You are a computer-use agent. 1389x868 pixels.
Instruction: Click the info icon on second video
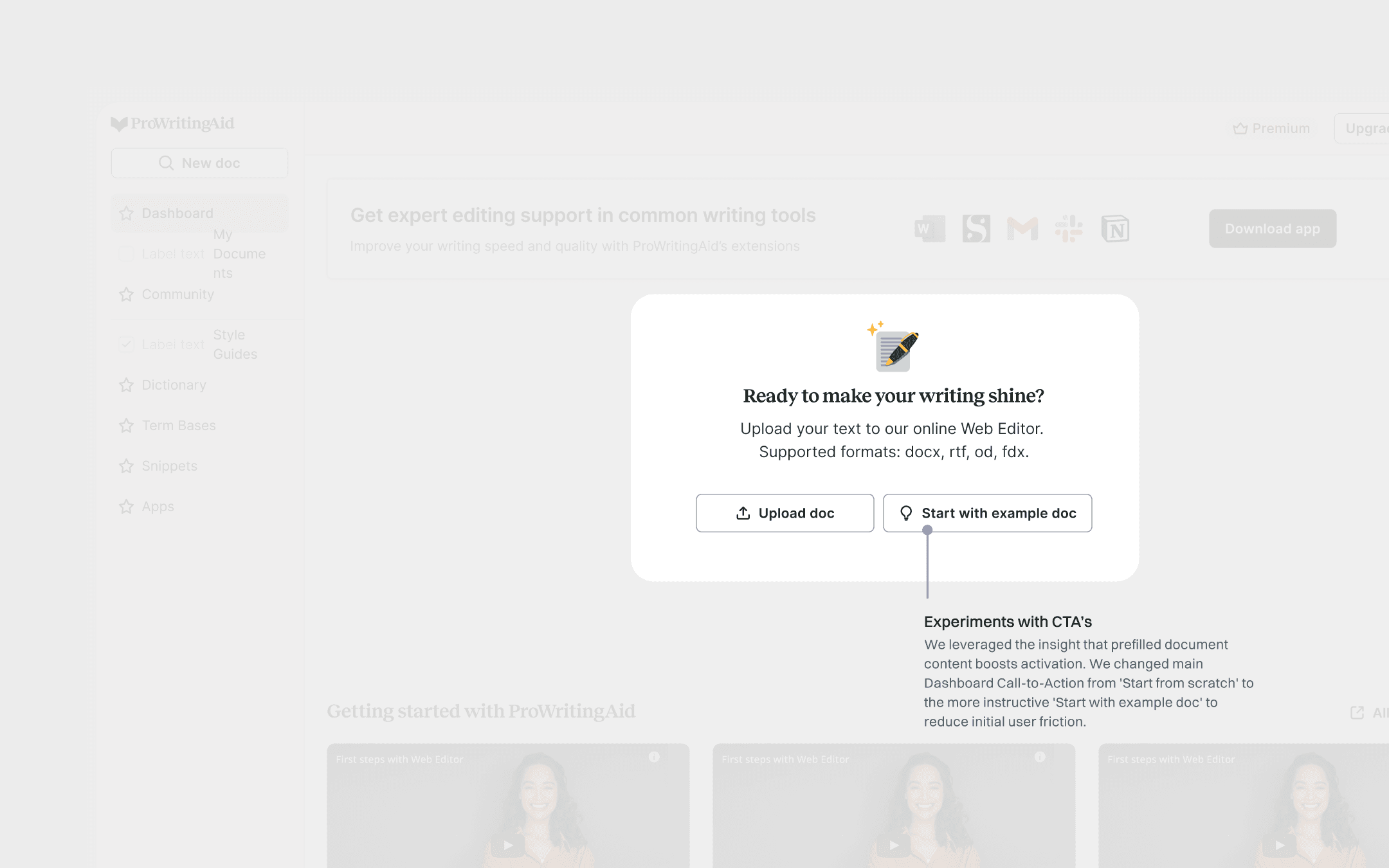[x=1040, y=757]
